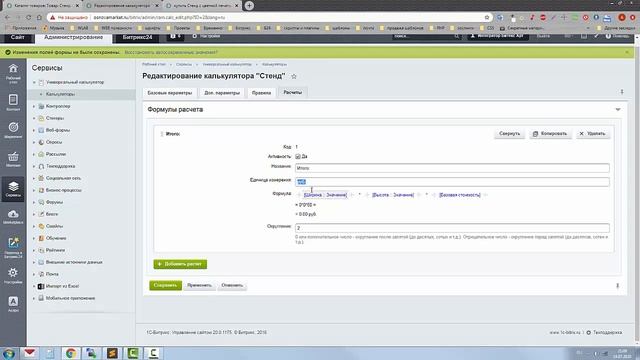Click the Копировать button
The height and width of the screenshot is (360, 640).
point(550,134)
